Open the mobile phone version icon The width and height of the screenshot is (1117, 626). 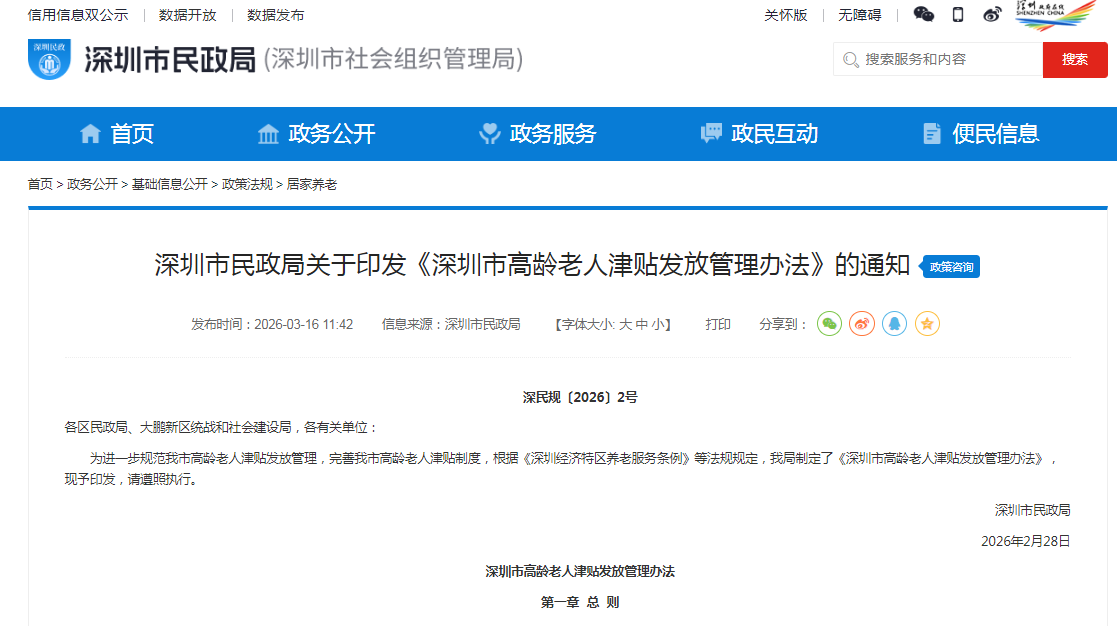958,14
